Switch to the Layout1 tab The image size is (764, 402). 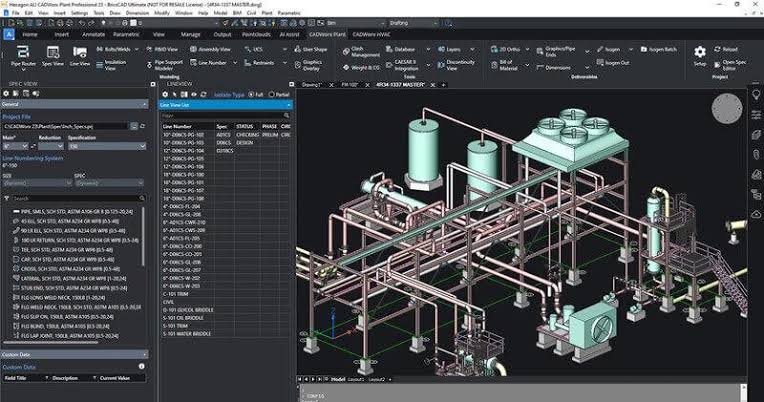coord(356,380)
